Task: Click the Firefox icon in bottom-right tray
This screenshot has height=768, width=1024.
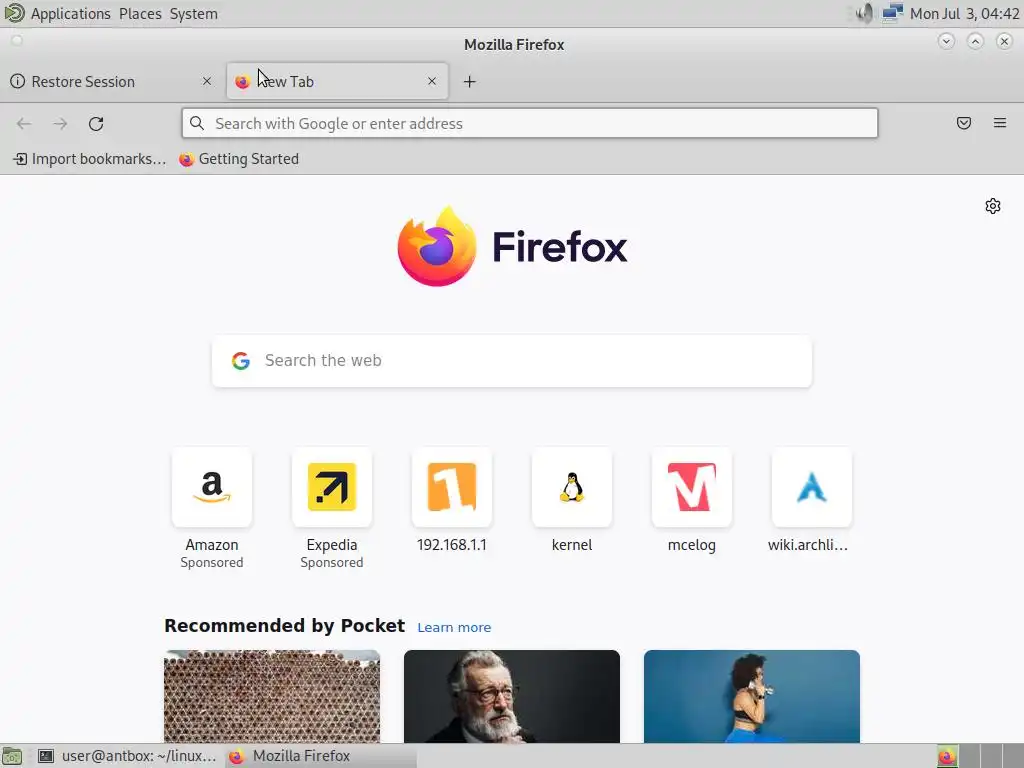Action: (x=947, y=756)
